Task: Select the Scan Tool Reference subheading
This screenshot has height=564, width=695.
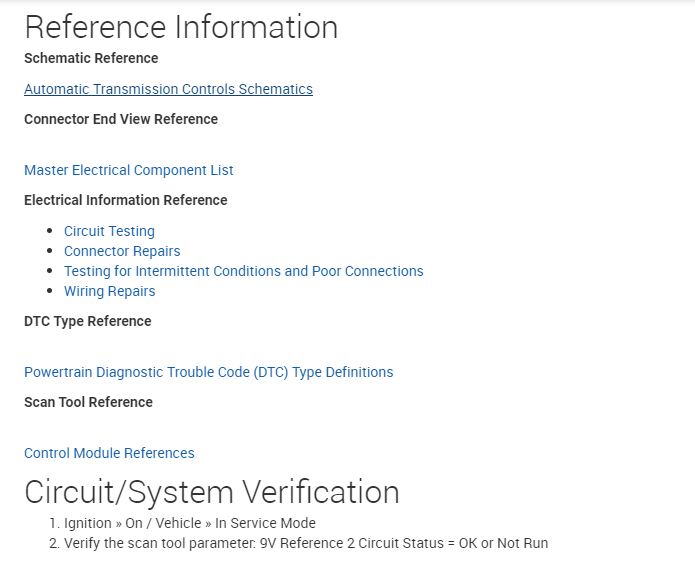Action: pyautogui.click(x=88, y=402)
